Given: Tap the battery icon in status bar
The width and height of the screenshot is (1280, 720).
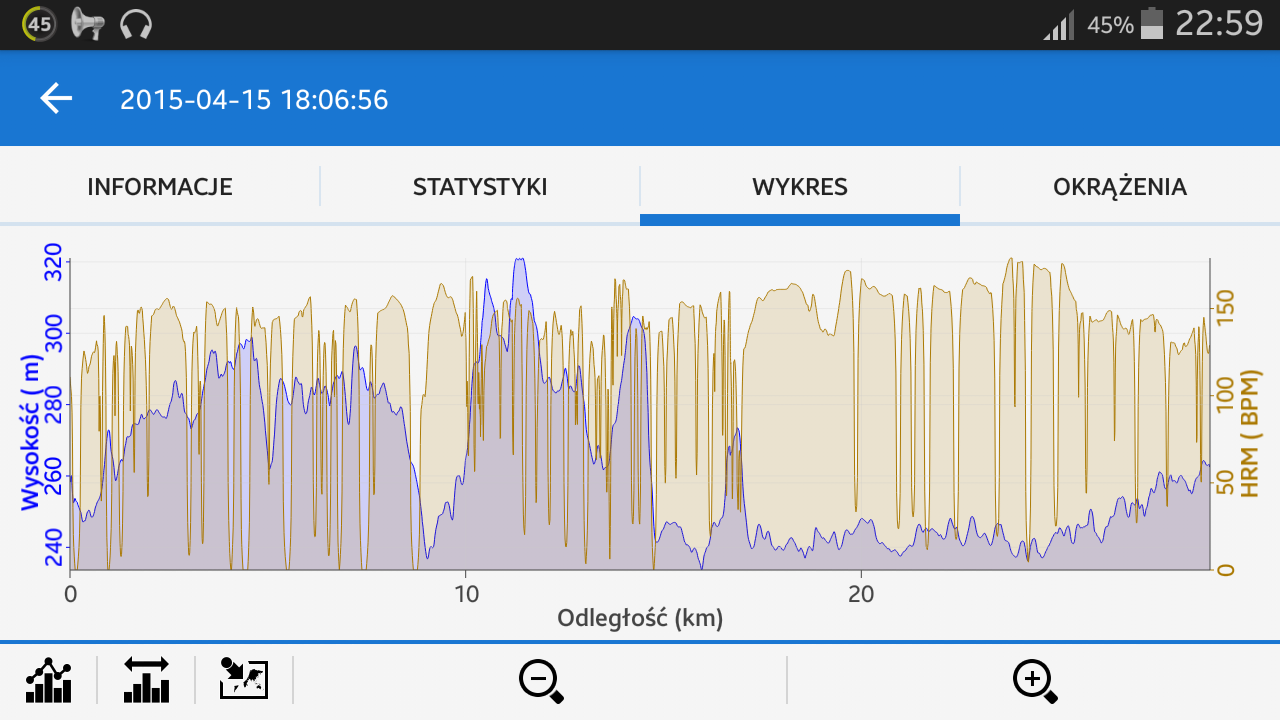Looking at the screenshot, I should coord(1152,24).
